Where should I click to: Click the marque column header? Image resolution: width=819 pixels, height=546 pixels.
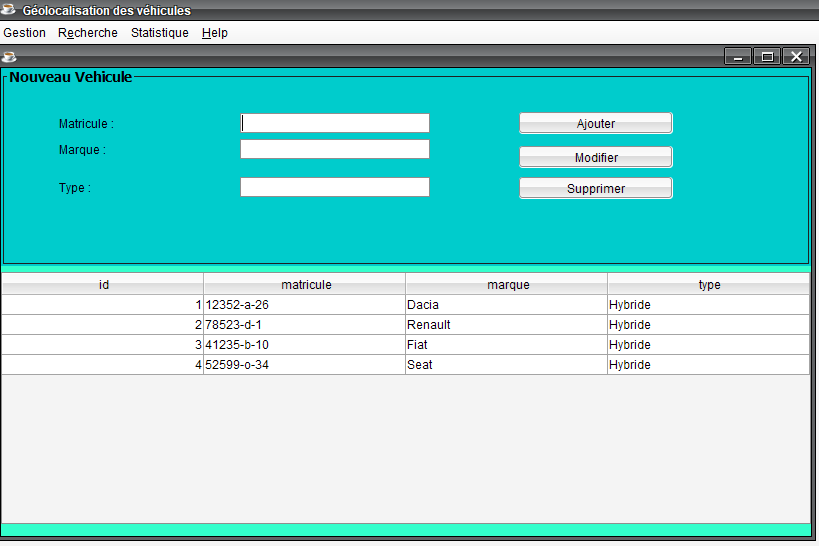click(507, 284)
